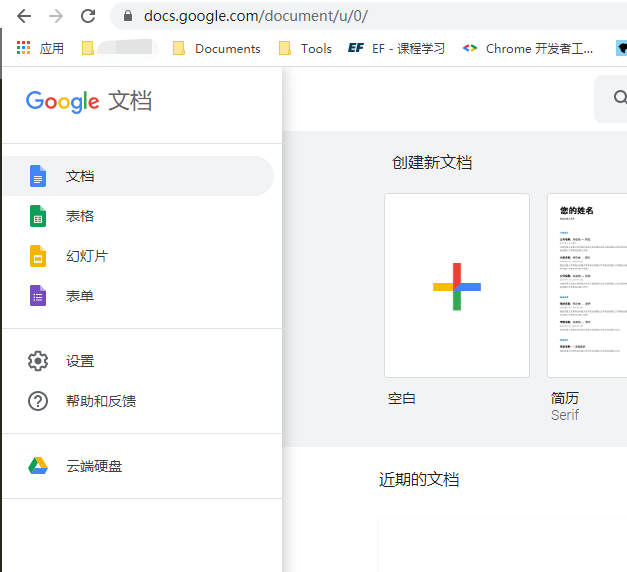Click the search magnifier icon
The height and width of the screenshot is (572, 627).
pyautogui.click(x=620, y=97)
